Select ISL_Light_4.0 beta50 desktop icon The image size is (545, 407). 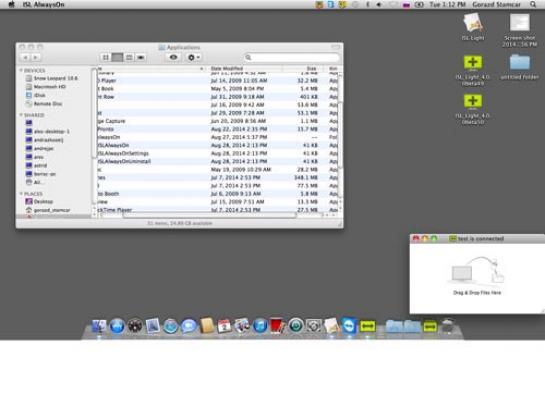pyautogui.click(x=473, y=109)
